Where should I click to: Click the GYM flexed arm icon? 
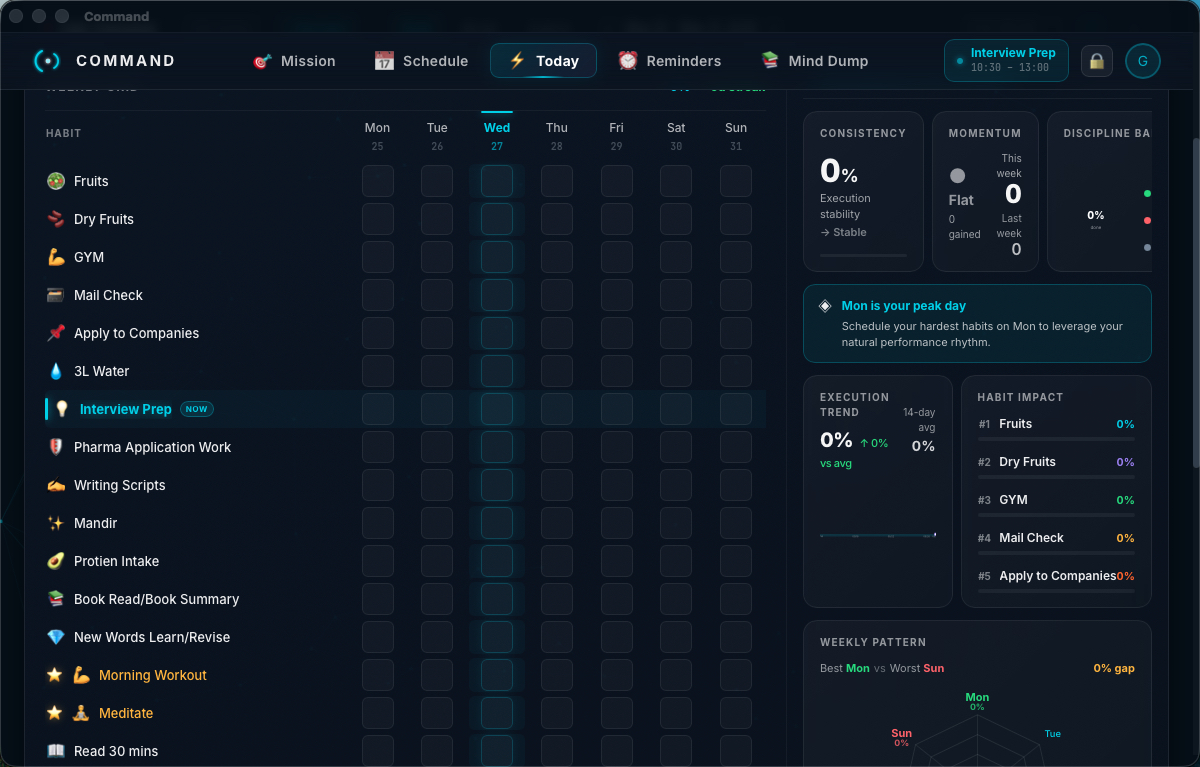[56, 257]
